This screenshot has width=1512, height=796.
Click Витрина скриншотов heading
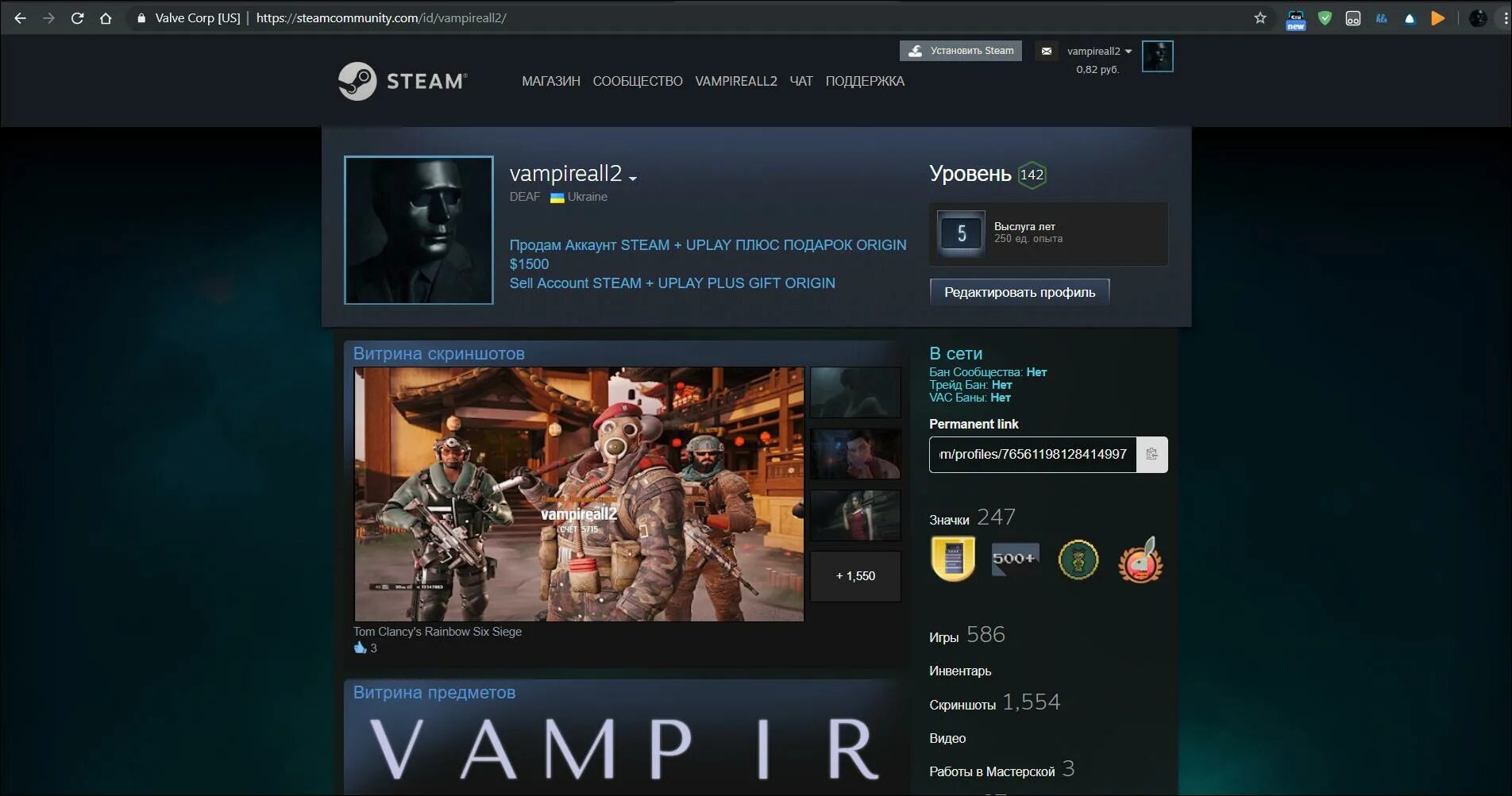[438, 354]
